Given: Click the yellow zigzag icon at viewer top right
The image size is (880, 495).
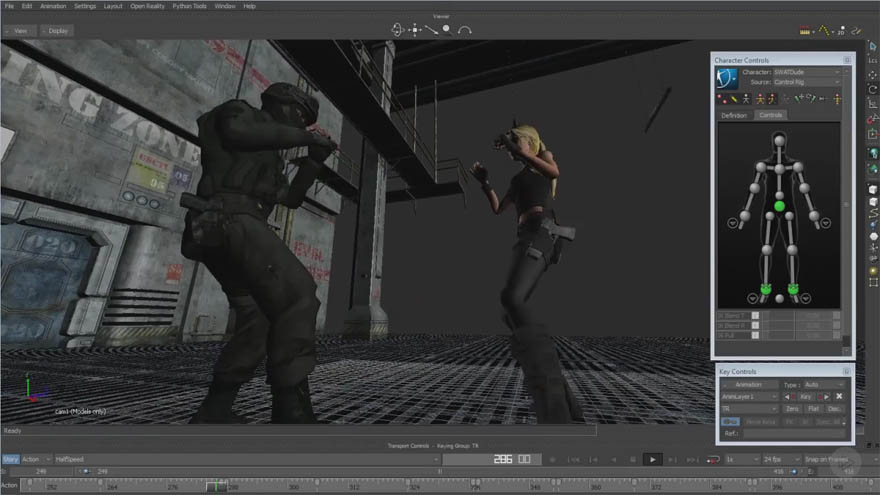Looking at the screenshot, I should [823, 30].
